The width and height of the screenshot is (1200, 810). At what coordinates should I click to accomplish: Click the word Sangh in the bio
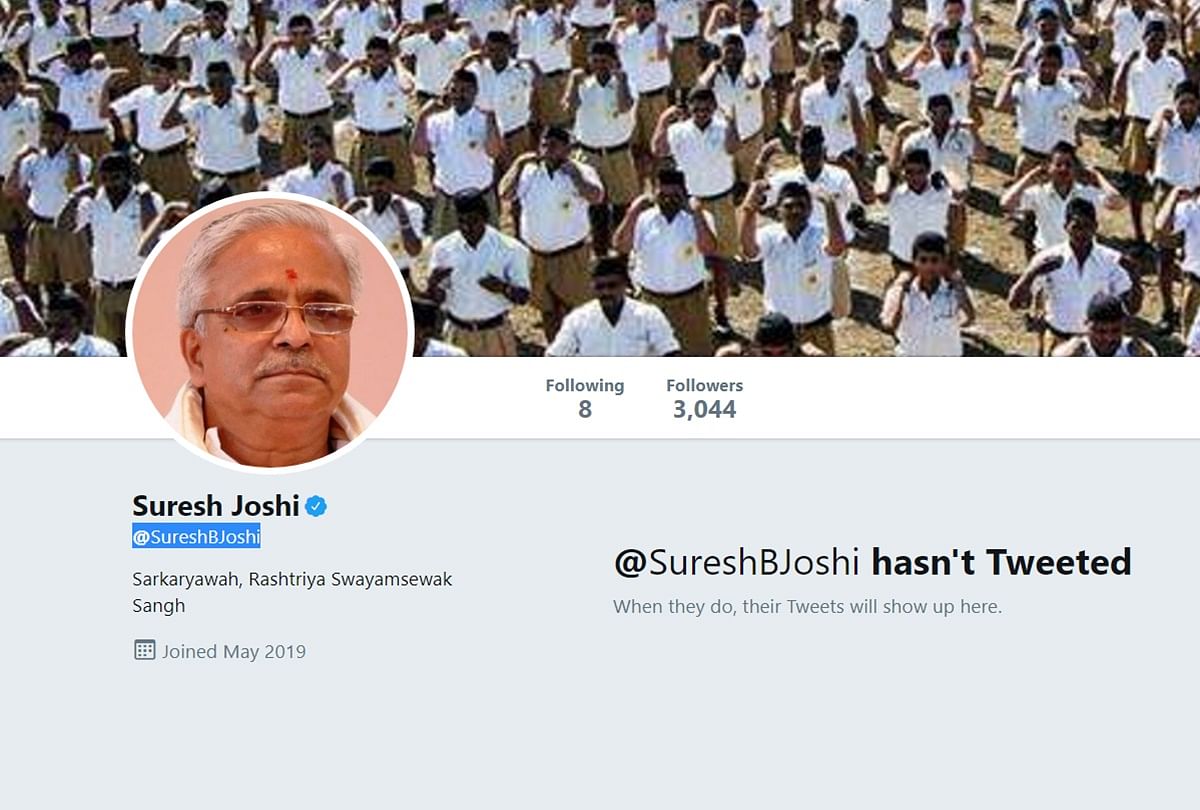[x=158, y=606]
